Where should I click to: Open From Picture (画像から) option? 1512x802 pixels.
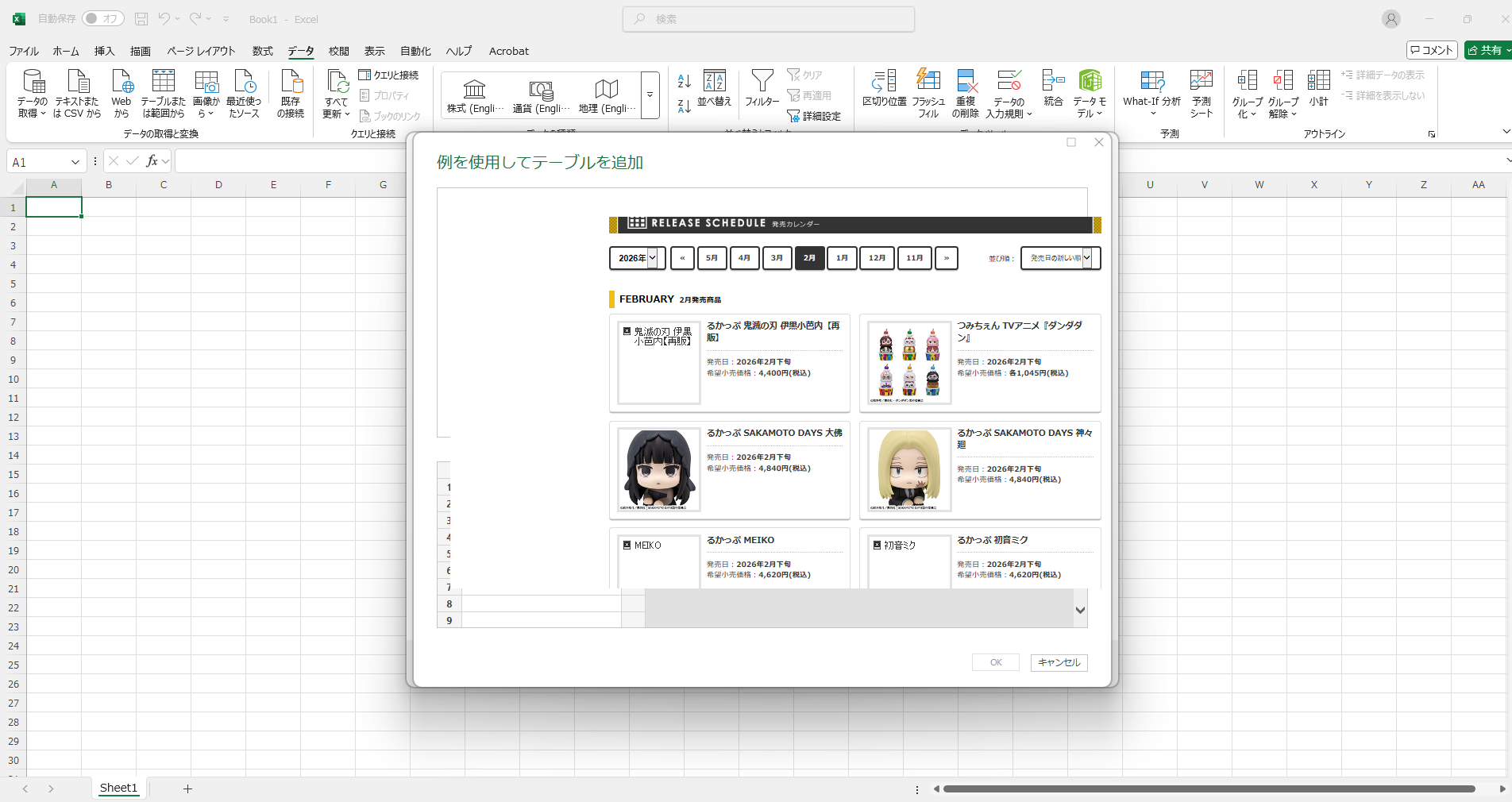pyautogui.click(x=206, y=94)
